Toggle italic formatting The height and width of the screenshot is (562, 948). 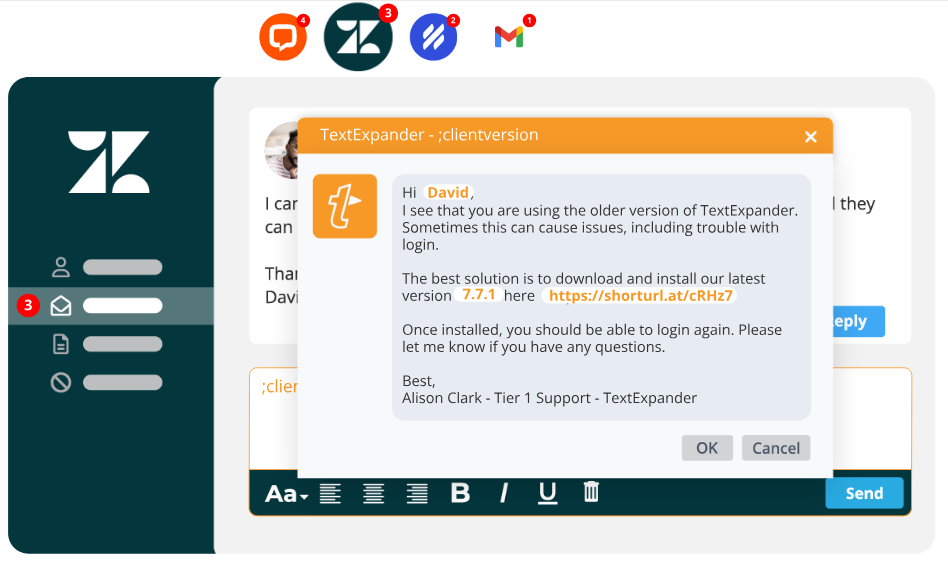504,493
